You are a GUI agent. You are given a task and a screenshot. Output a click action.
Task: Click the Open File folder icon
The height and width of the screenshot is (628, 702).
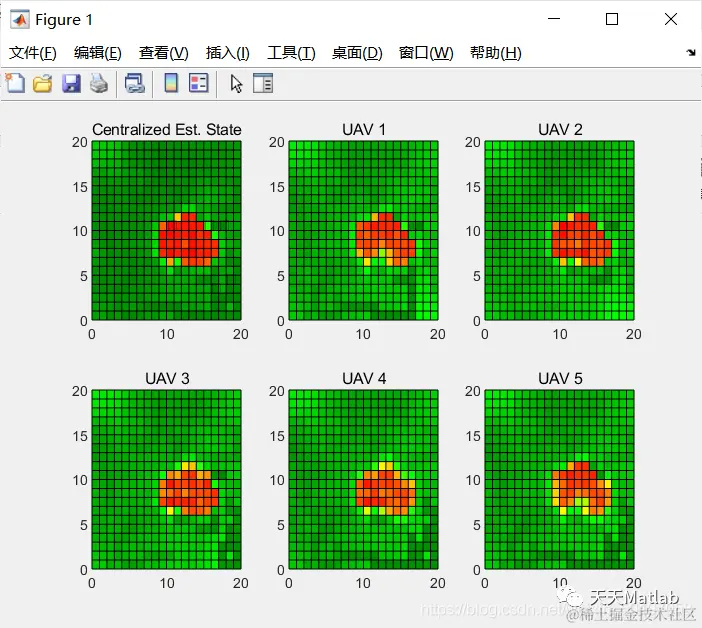tap(43, 84)
